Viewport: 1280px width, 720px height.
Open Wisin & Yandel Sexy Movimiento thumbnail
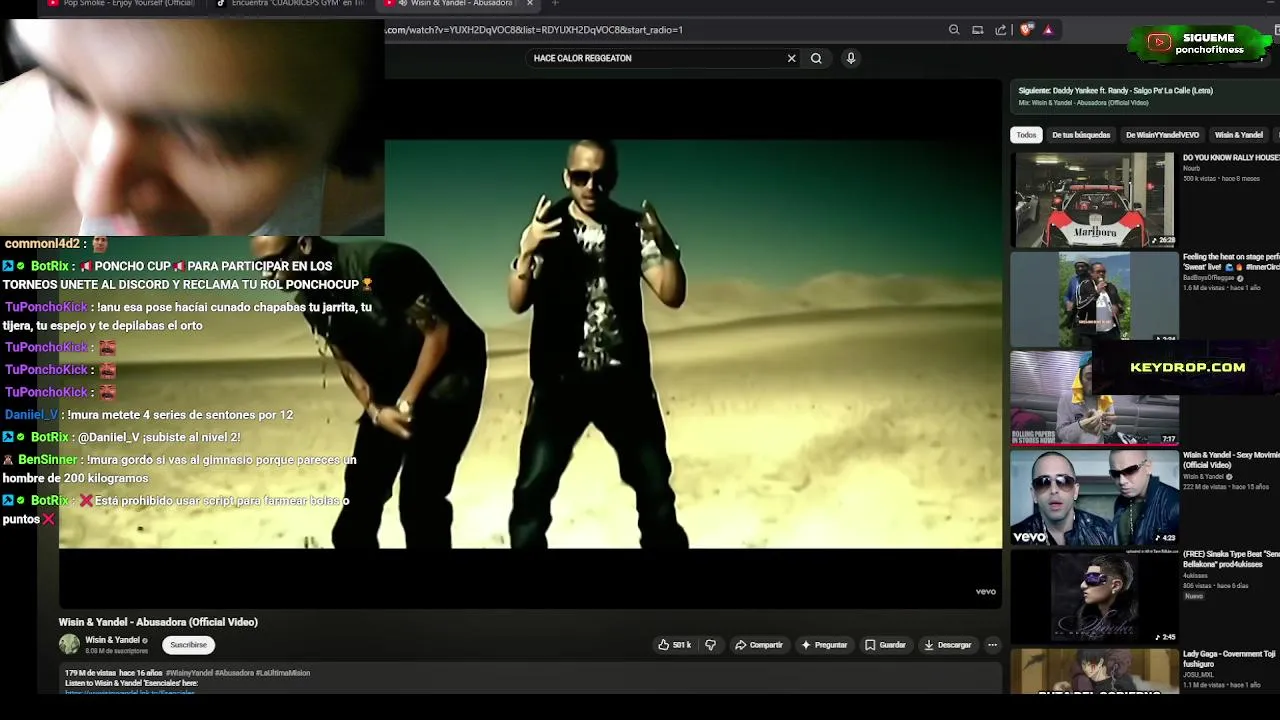1094,497
